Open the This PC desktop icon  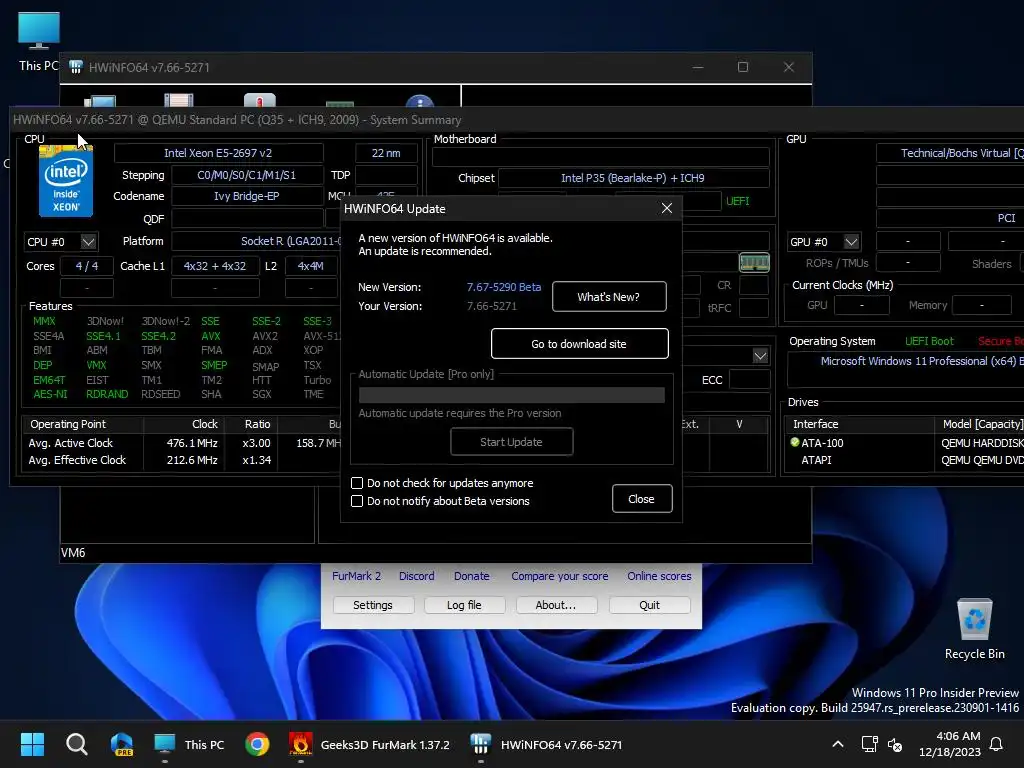click(x=39, y=41)
